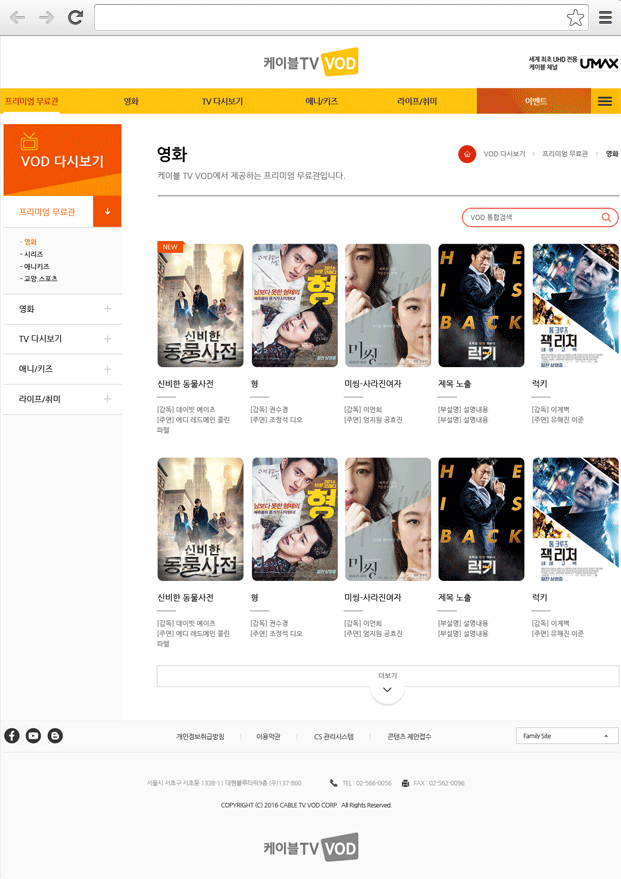Open 영화 in the top navigation

(131, 101)
